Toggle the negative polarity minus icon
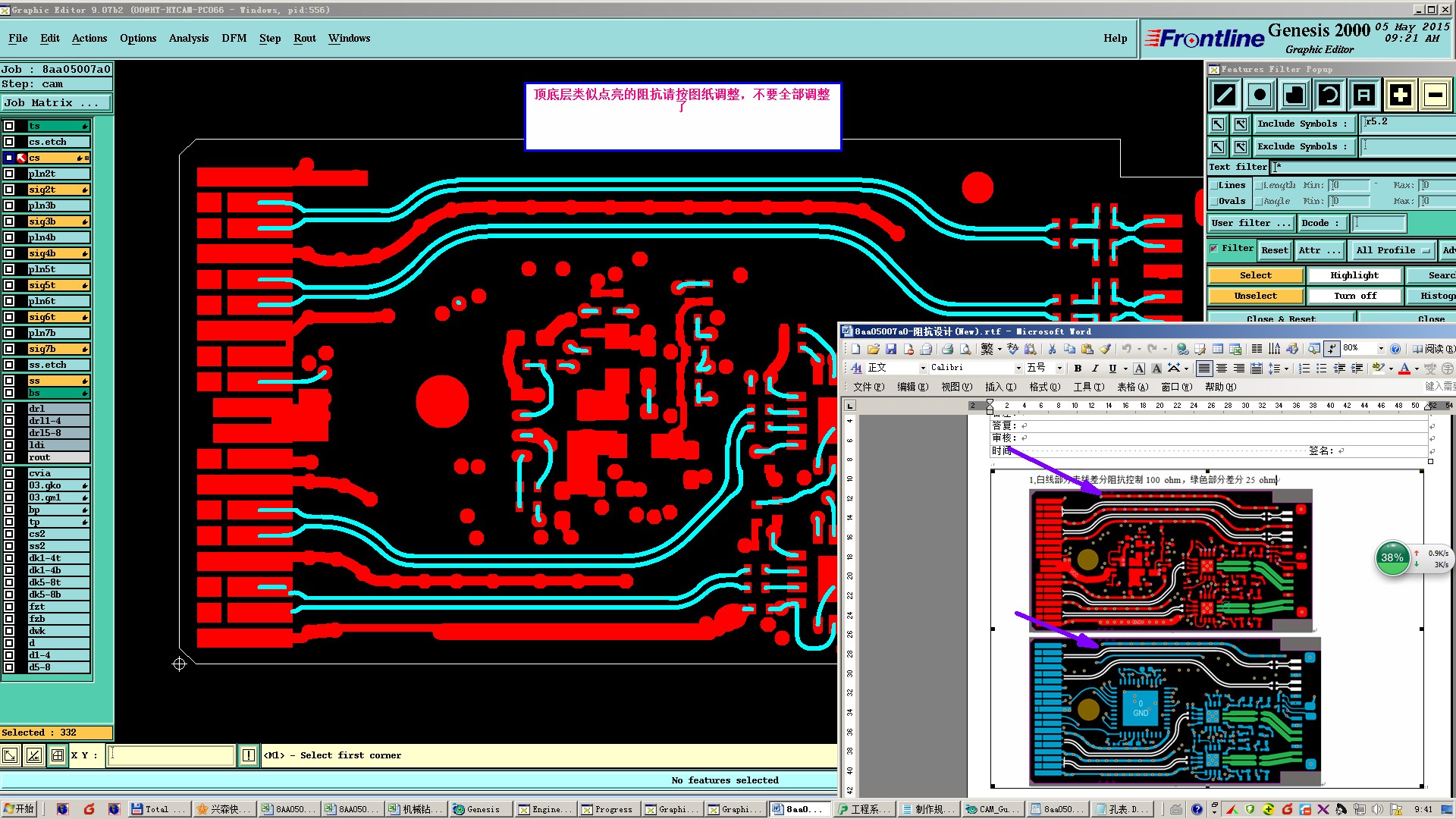Image resolution: width=1456 pixels, height=819 pixels. (x=1435, y=95)
